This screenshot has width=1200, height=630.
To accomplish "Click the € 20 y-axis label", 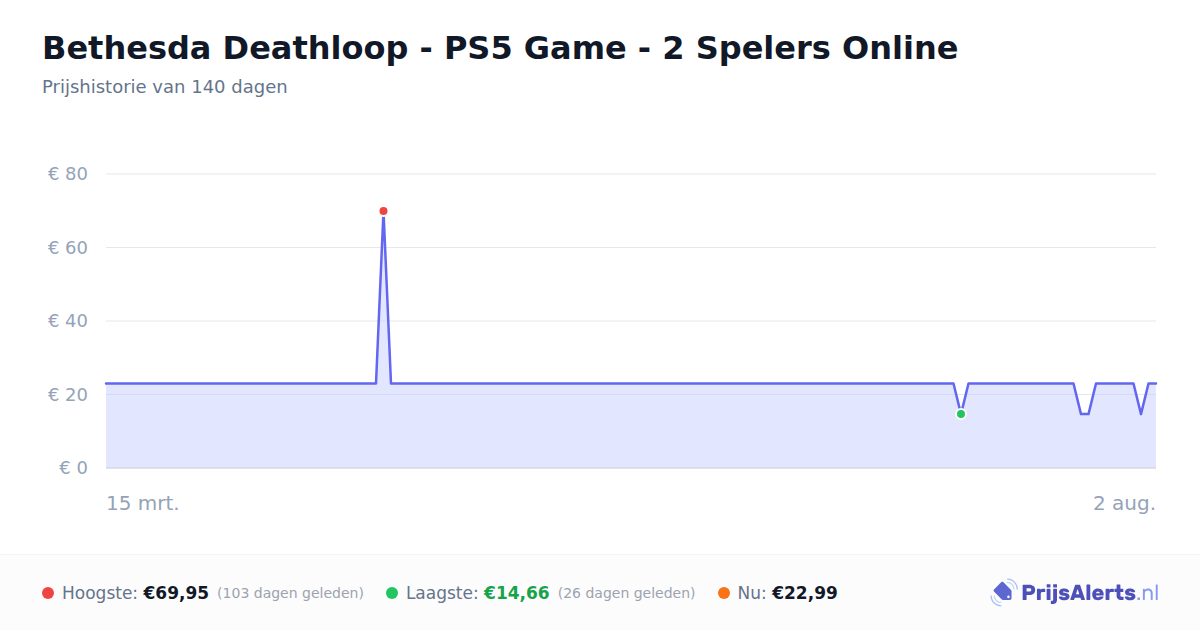I will (x=68, y=394).
